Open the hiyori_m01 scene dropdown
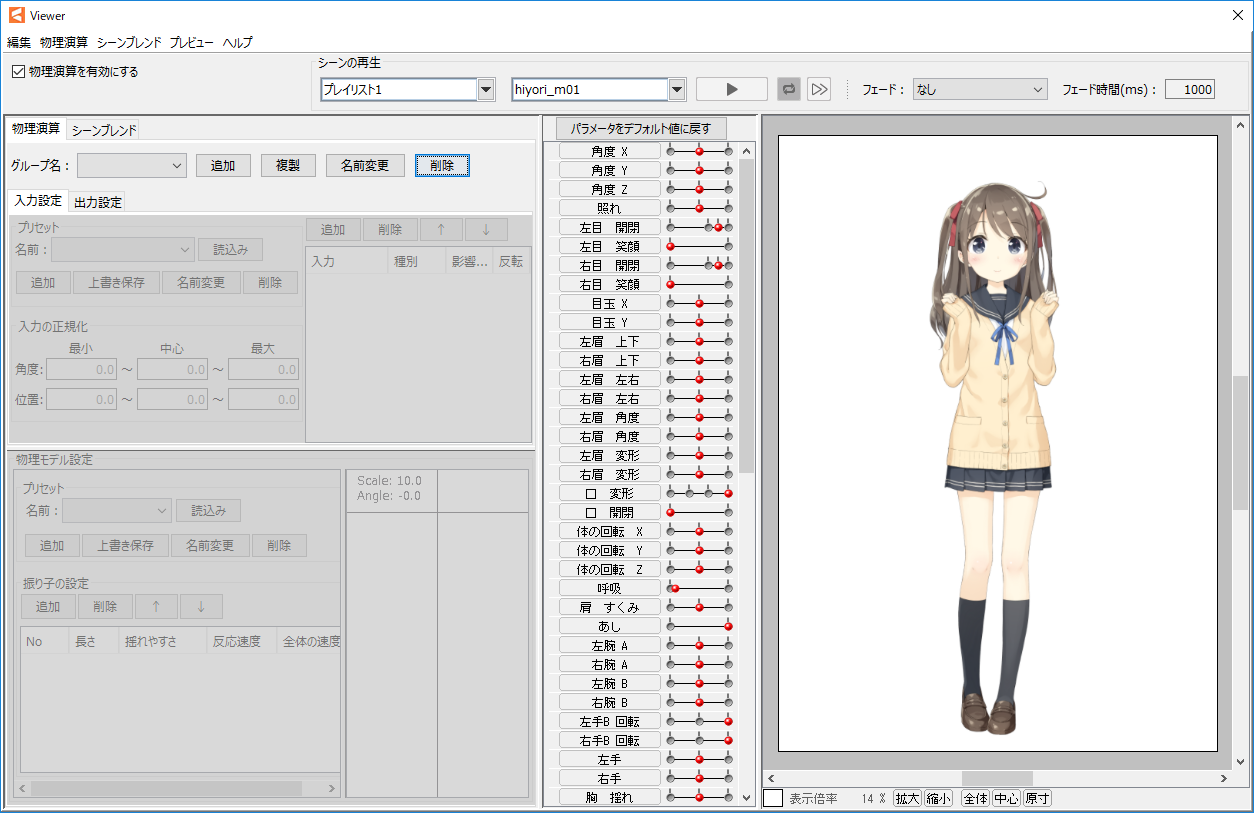 677,89
